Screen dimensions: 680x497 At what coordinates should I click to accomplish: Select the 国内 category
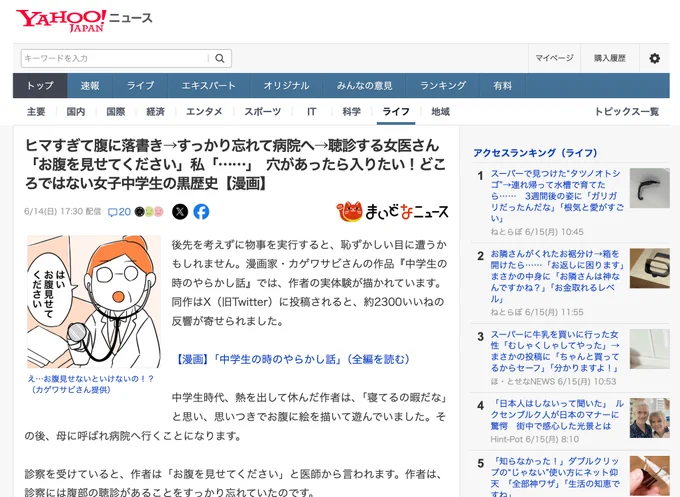pos(76,111)
